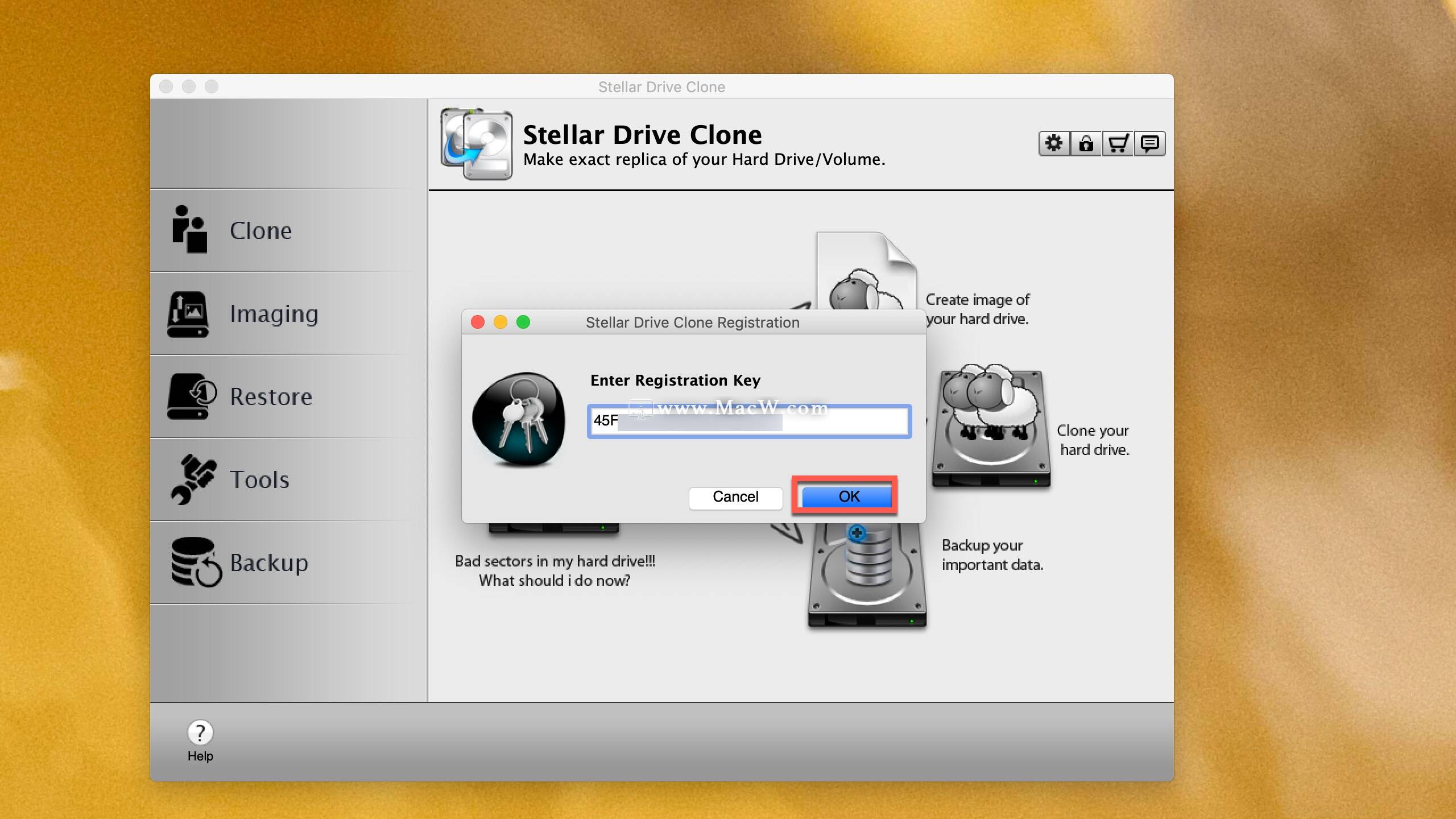Viewport: 1456px width, 819px height.
Task: Click 'Bad sectors in my hard drive!!!' text
Action: click(555, 561)
